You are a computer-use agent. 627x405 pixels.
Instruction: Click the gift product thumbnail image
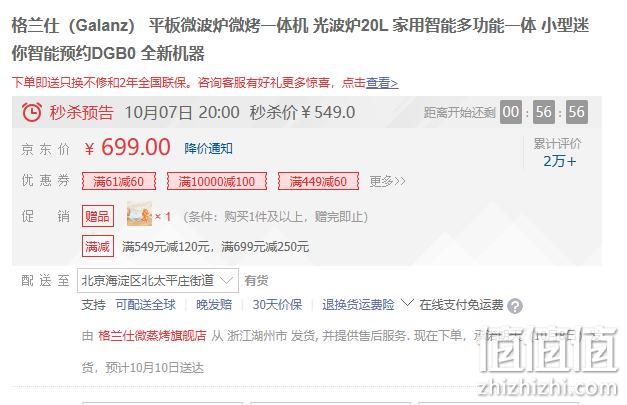coord(139,215)
